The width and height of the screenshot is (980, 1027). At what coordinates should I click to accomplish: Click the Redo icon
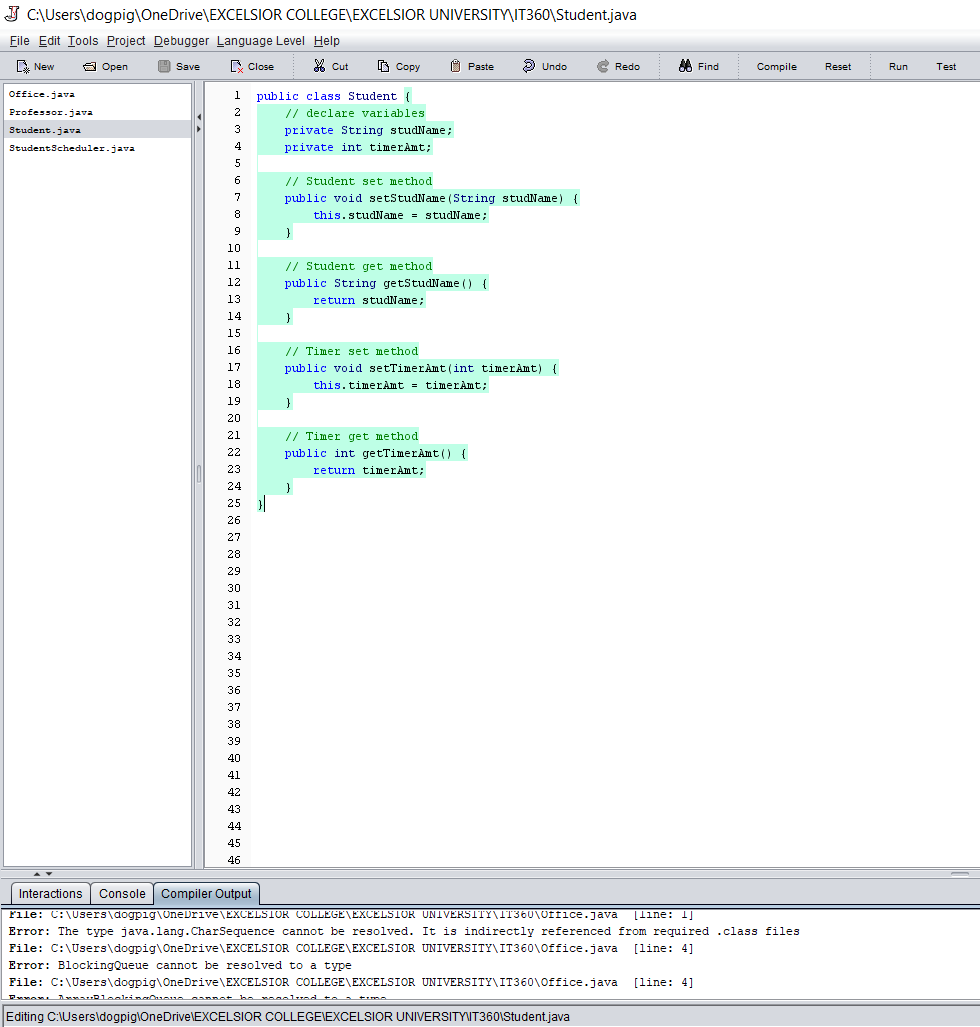(601, 66)
